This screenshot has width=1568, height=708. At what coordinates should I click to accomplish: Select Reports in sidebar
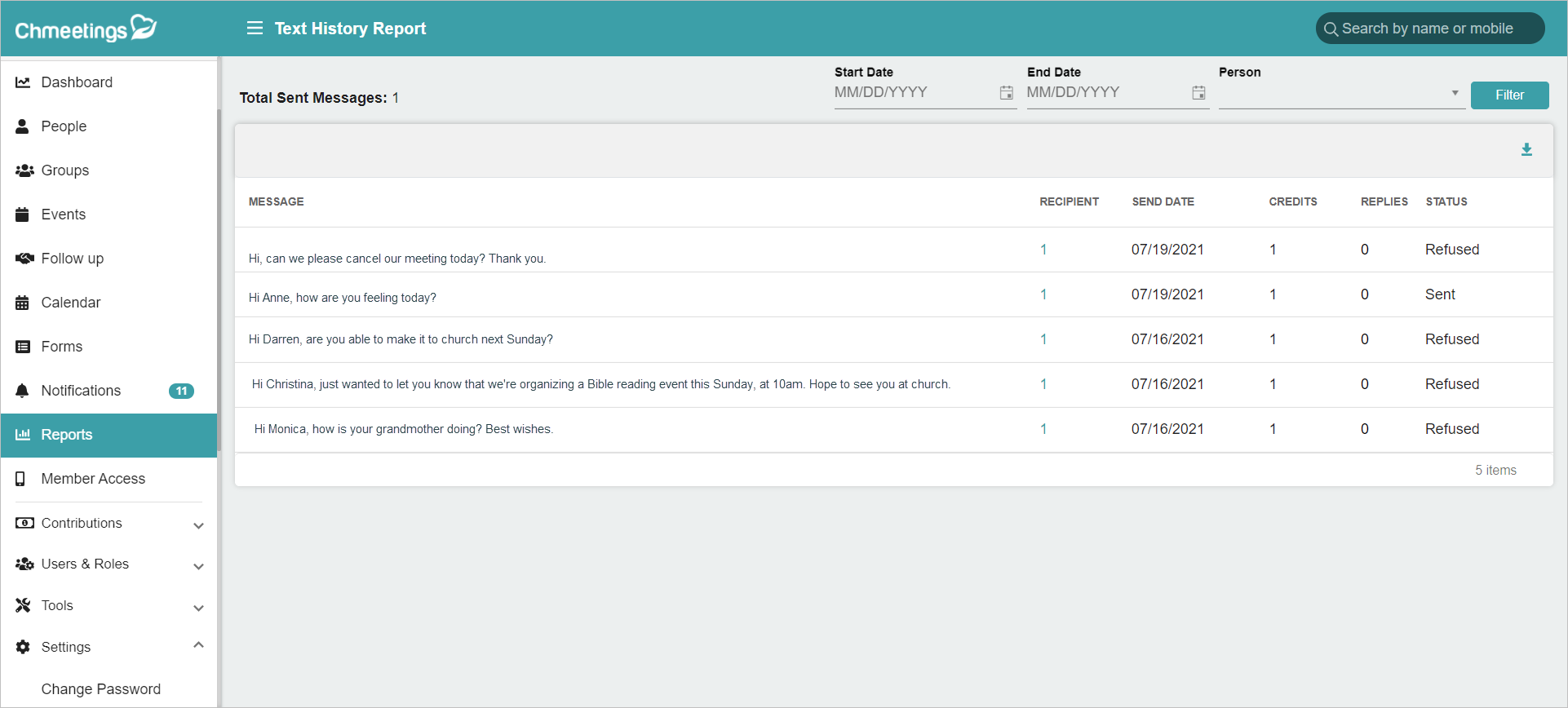109,435
